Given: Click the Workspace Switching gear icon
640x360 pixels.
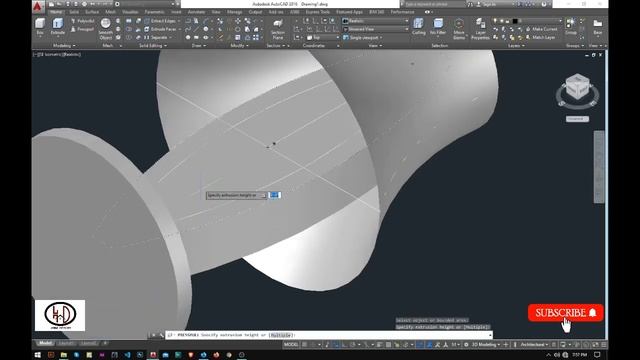Looking at the screenshot, I should [x=466, y=345].
